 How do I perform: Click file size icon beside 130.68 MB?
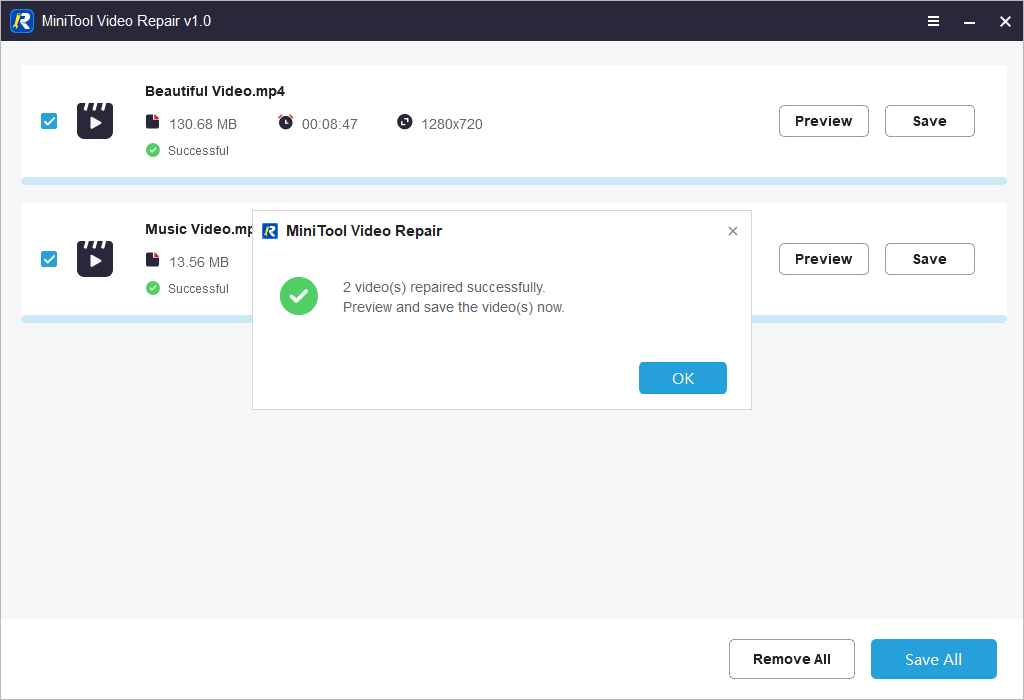pos(152,122)
